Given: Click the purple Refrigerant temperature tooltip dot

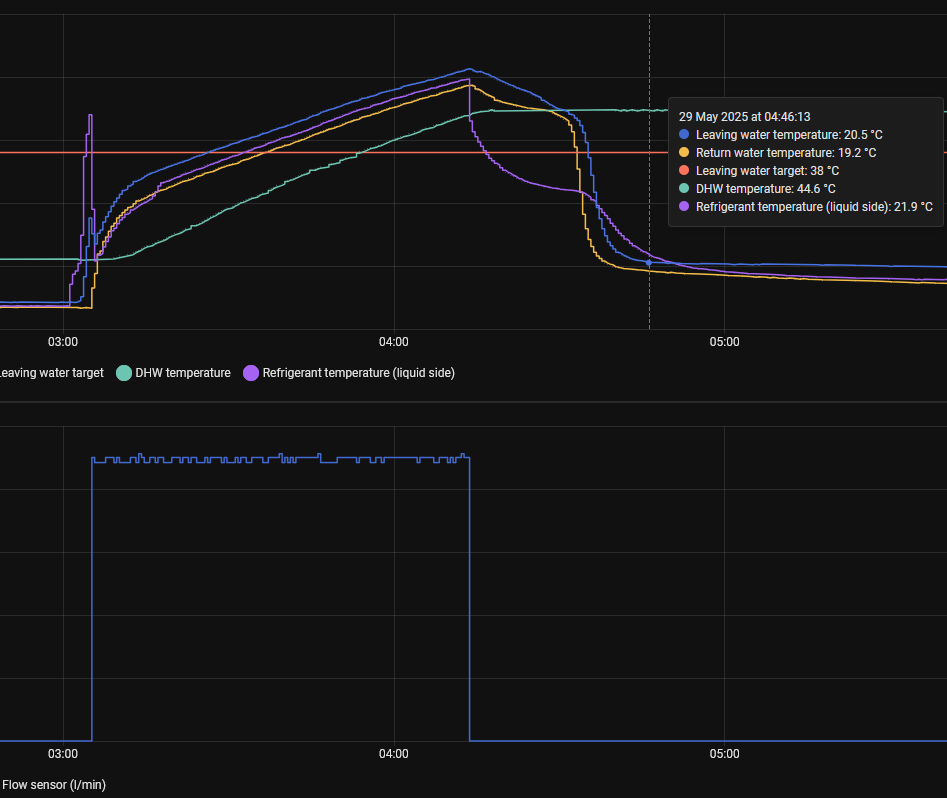Looking at the screenshot, I should (x=684, y=206).
